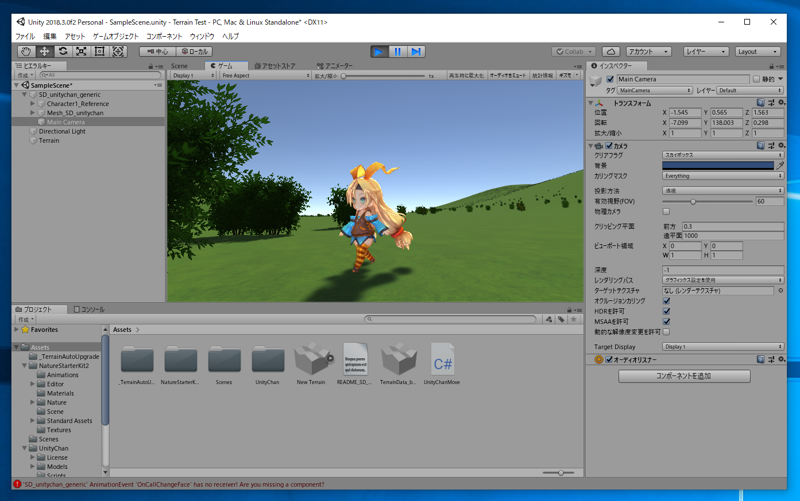The image size is (800, 501).
Task: Open the Display 1 dropdown in Game view
Action: 193,76
